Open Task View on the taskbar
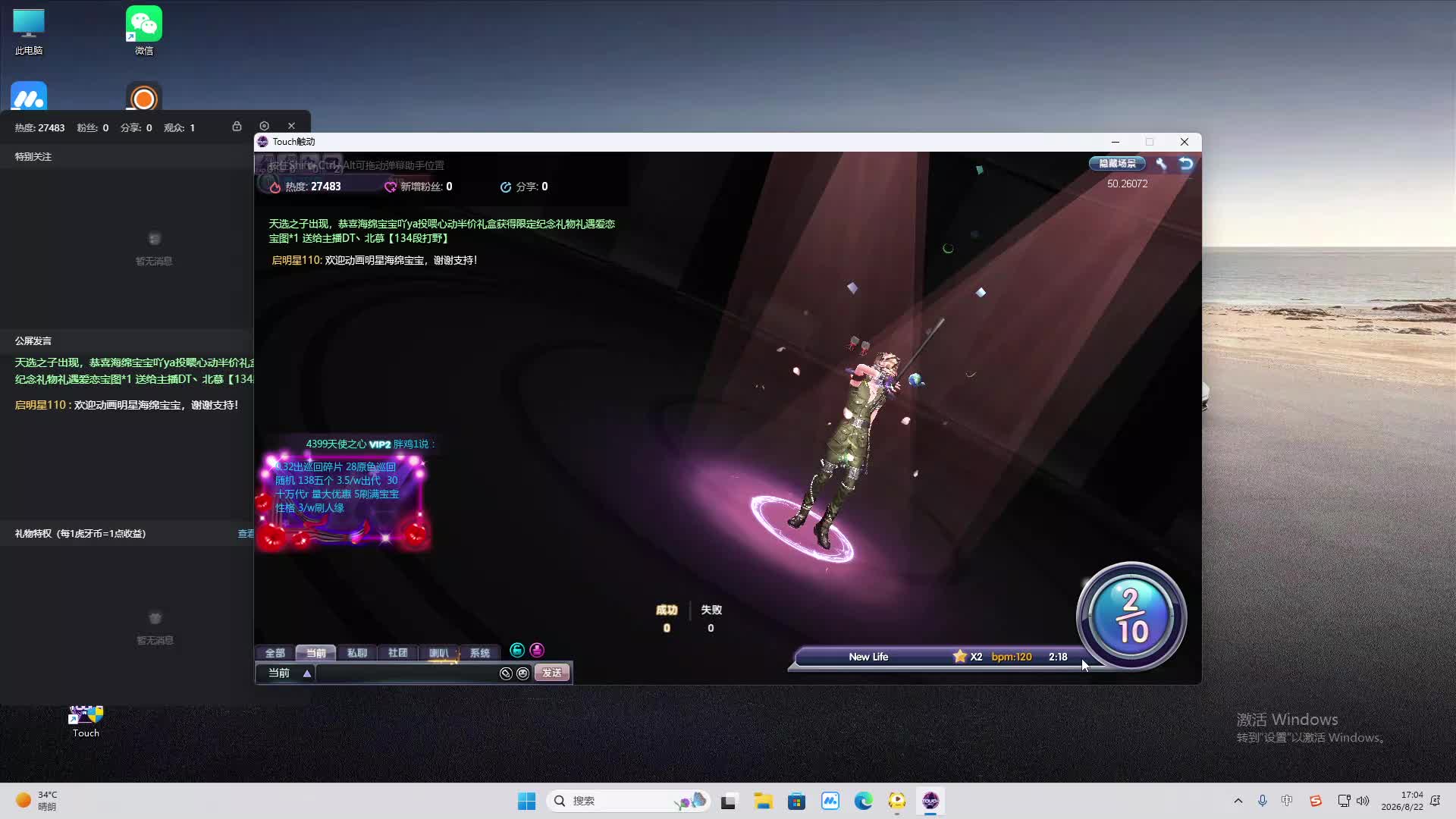This screenshot has width=1456, height=819. click(x=729, y=801)
